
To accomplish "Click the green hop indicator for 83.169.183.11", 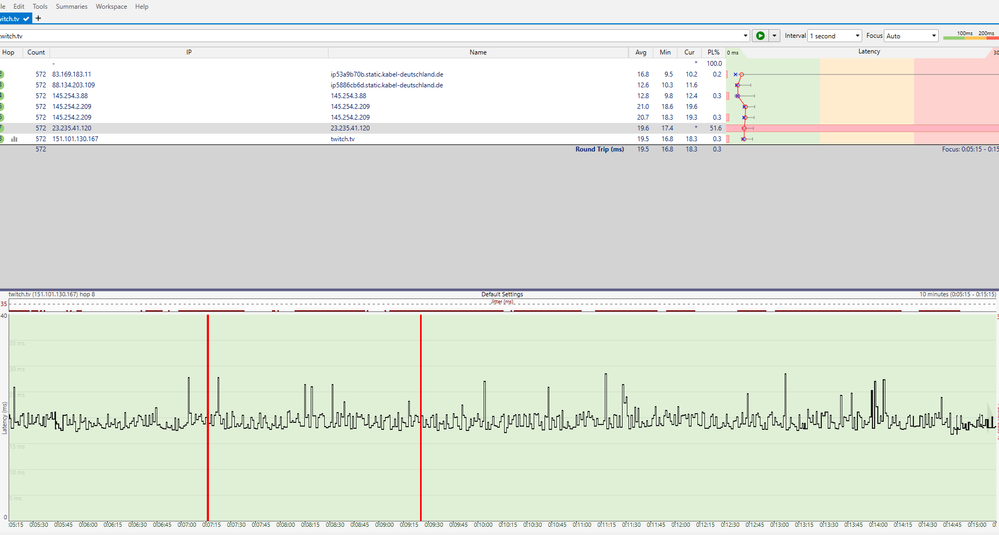I will tap(1, 74).
